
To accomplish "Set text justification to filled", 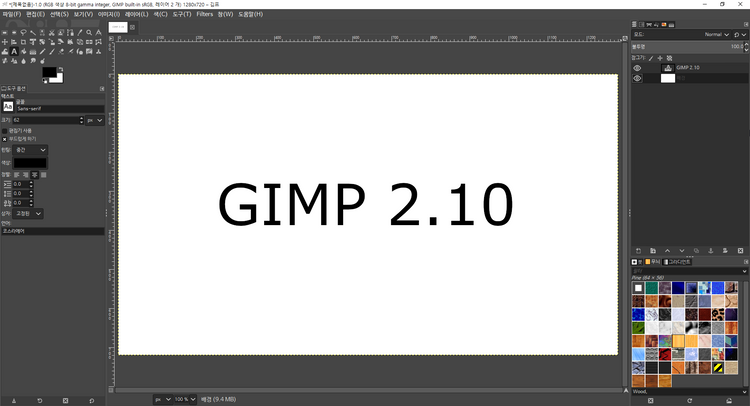I will coord(44,175).
